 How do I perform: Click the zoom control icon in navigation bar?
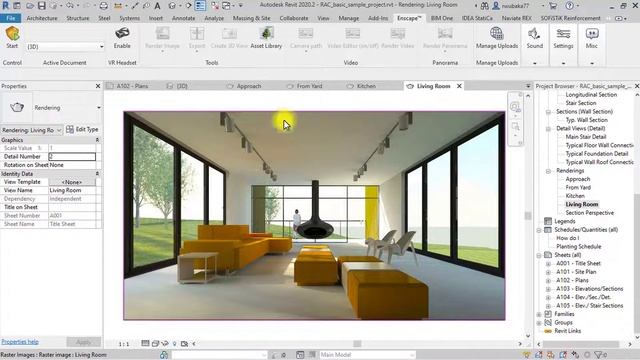click(x=515, y=127)
